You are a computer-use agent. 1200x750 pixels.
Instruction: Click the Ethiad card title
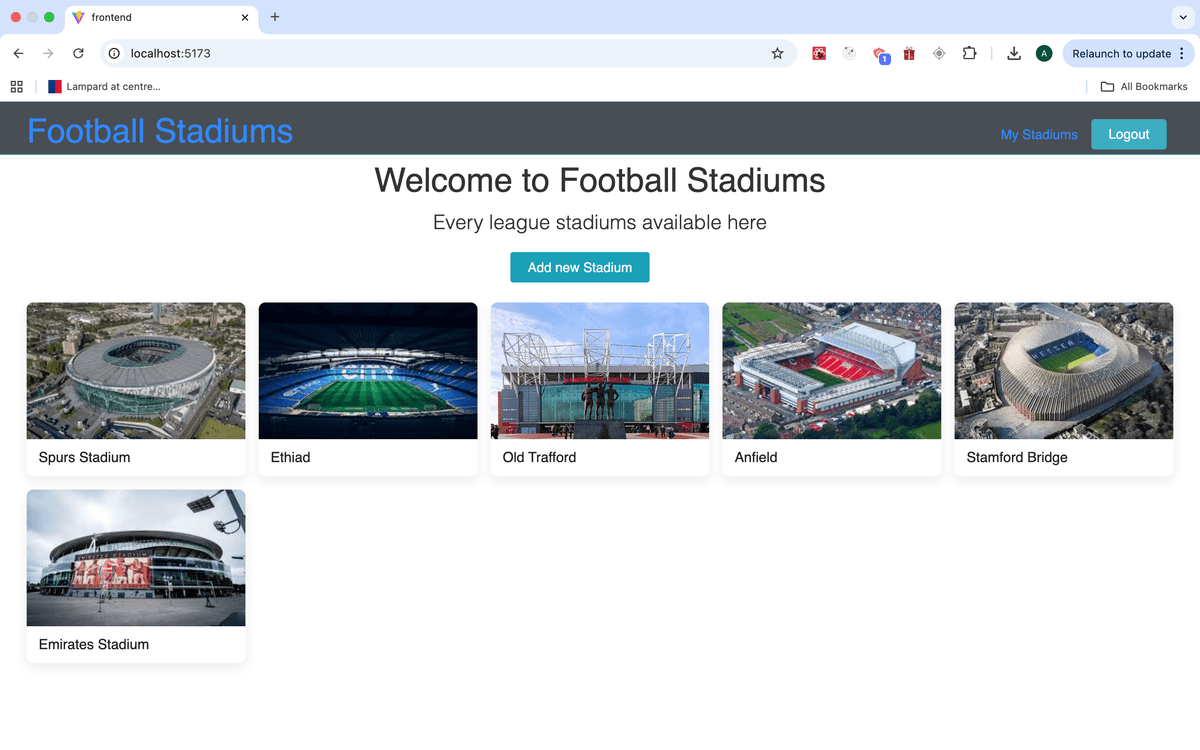(290, 457)
